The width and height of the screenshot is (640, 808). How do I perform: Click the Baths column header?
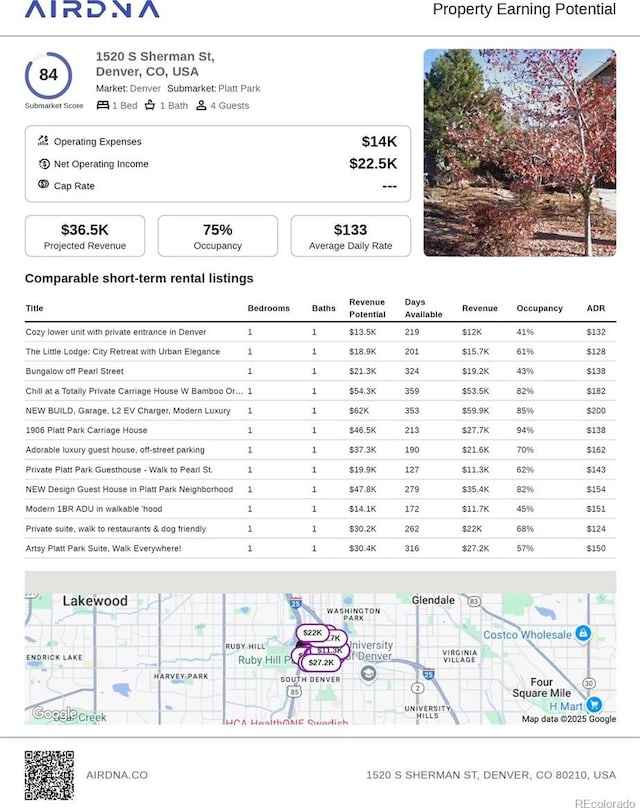pos(324,308)
